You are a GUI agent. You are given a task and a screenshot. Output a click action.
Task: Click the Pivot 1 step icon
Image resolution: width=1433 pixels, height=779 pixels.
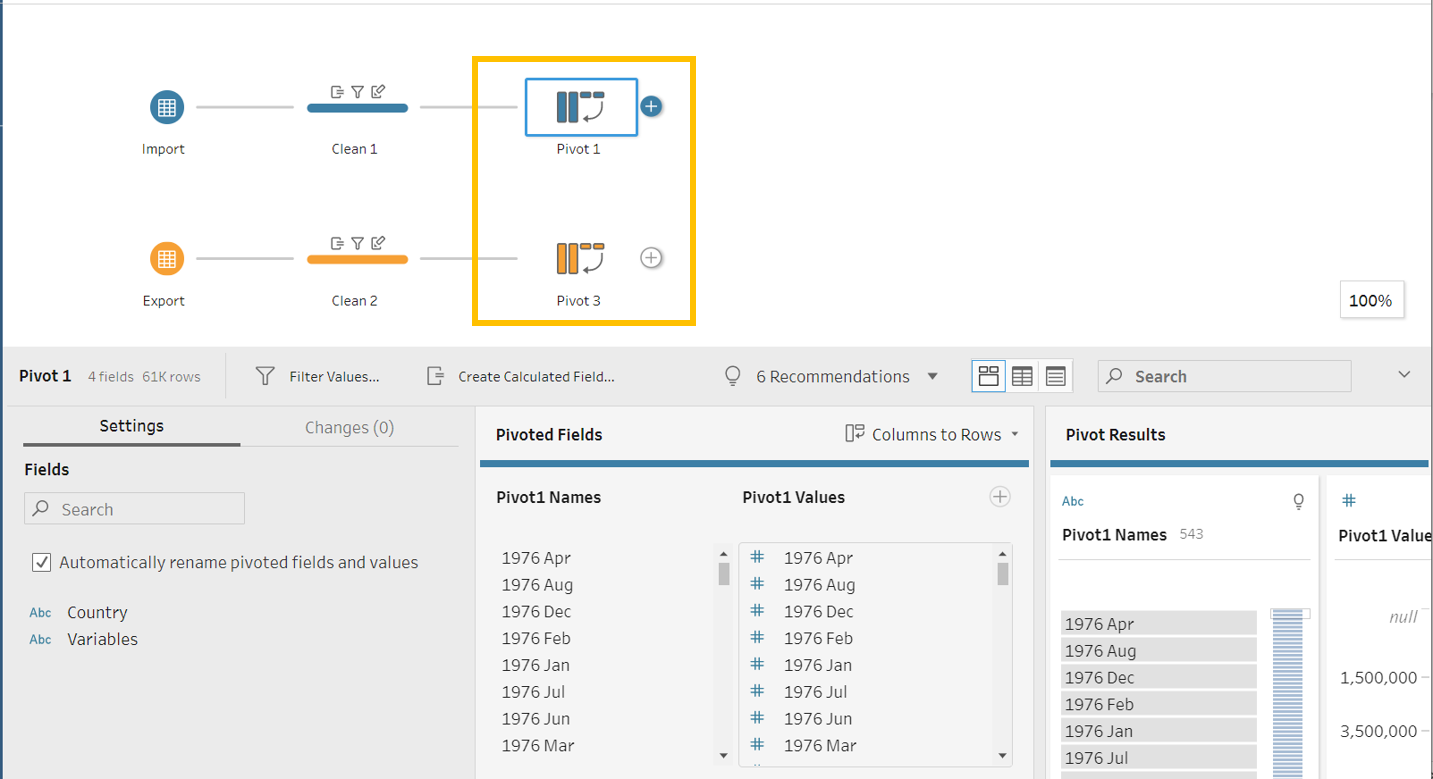point(580,107)
